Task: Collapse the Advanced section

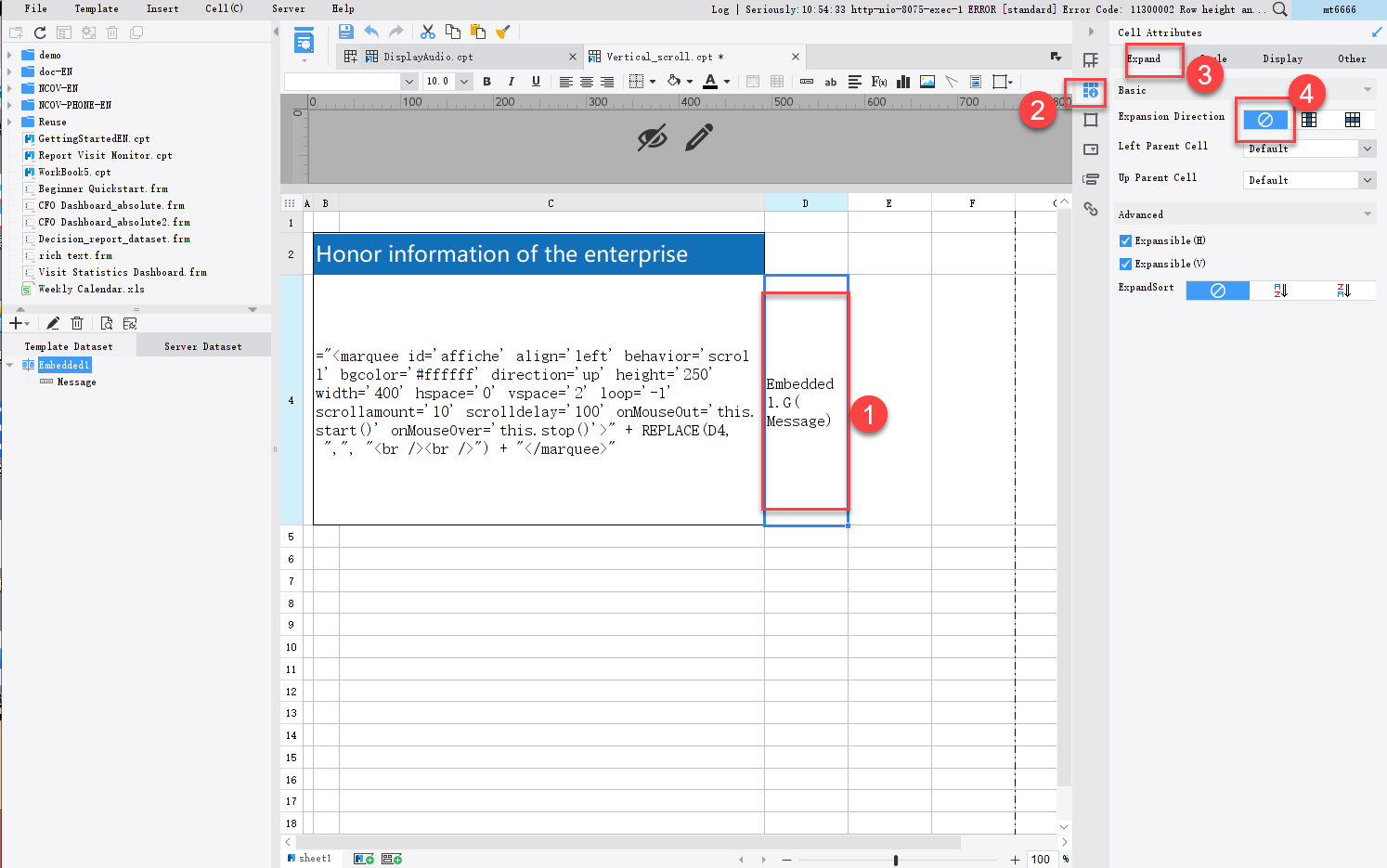Action: [x=1367, y=214]
